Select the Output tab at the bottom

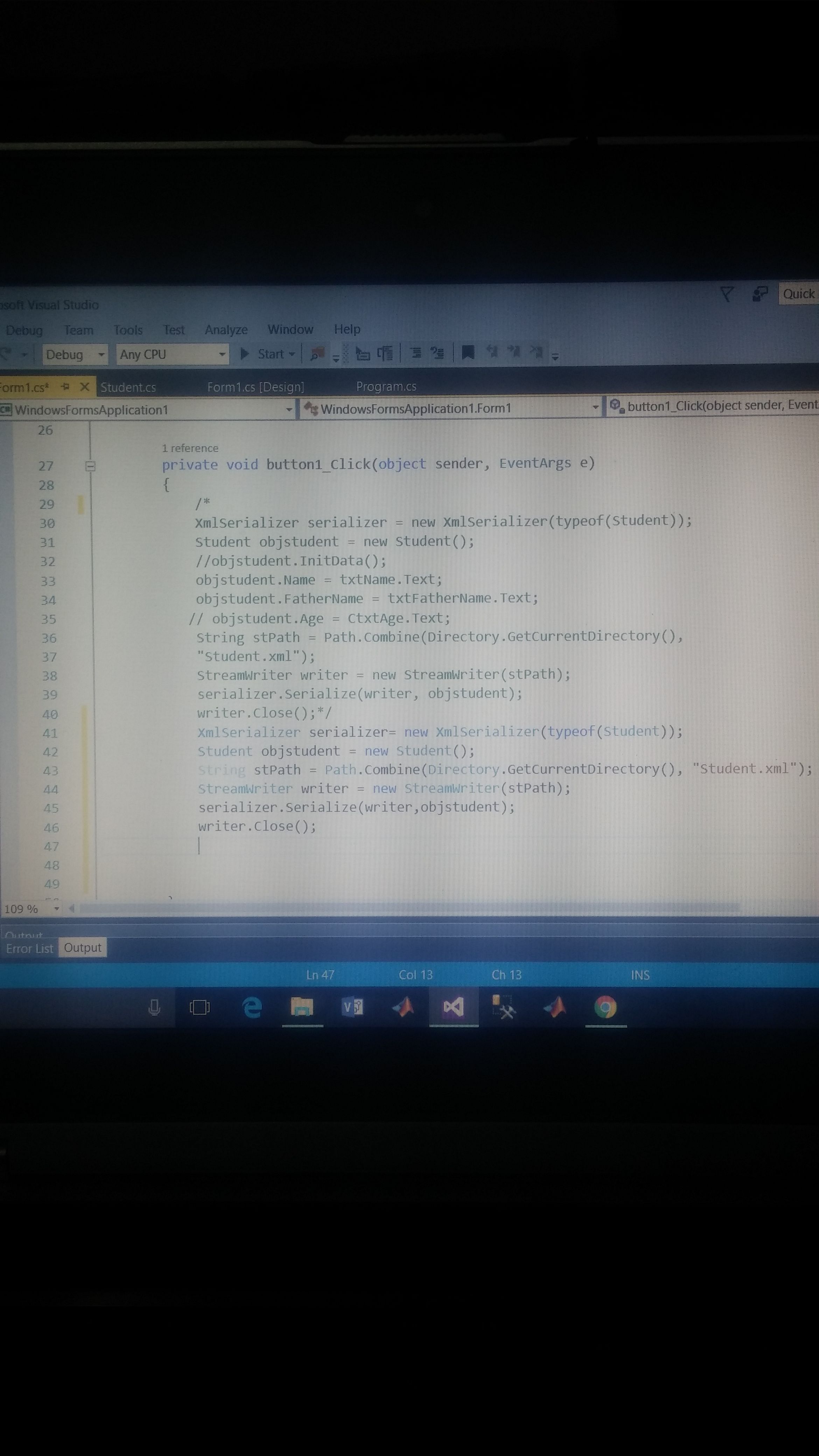(83, 948)
